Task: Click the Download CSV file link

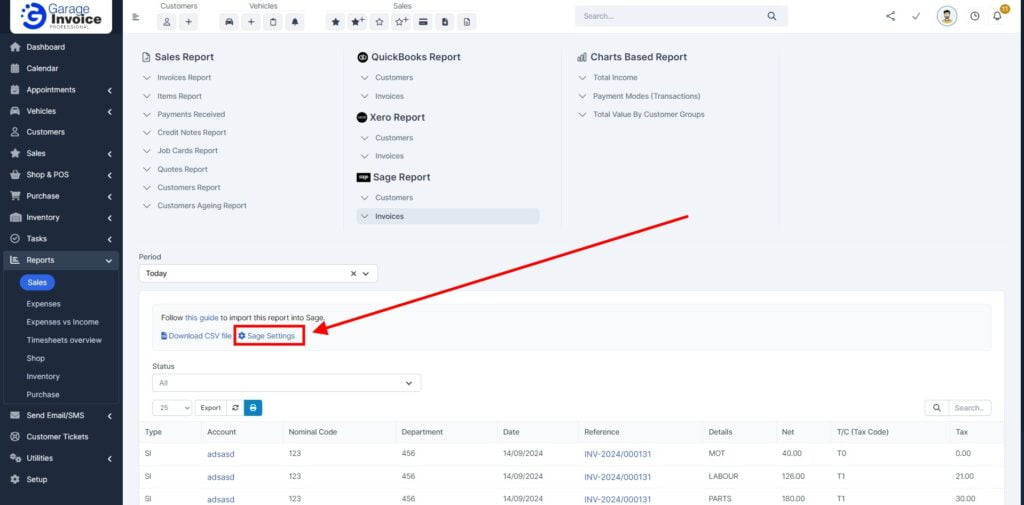Action: click(x=196, y=336)
